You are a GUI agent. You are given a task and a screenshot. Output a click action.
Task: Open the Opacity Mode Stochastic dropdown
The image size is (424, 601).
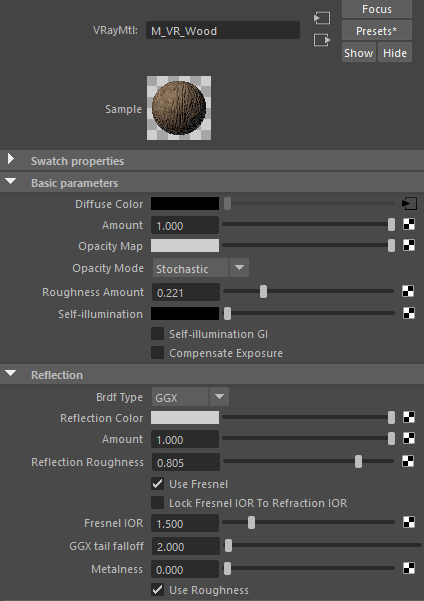click(x=200, y=268)
